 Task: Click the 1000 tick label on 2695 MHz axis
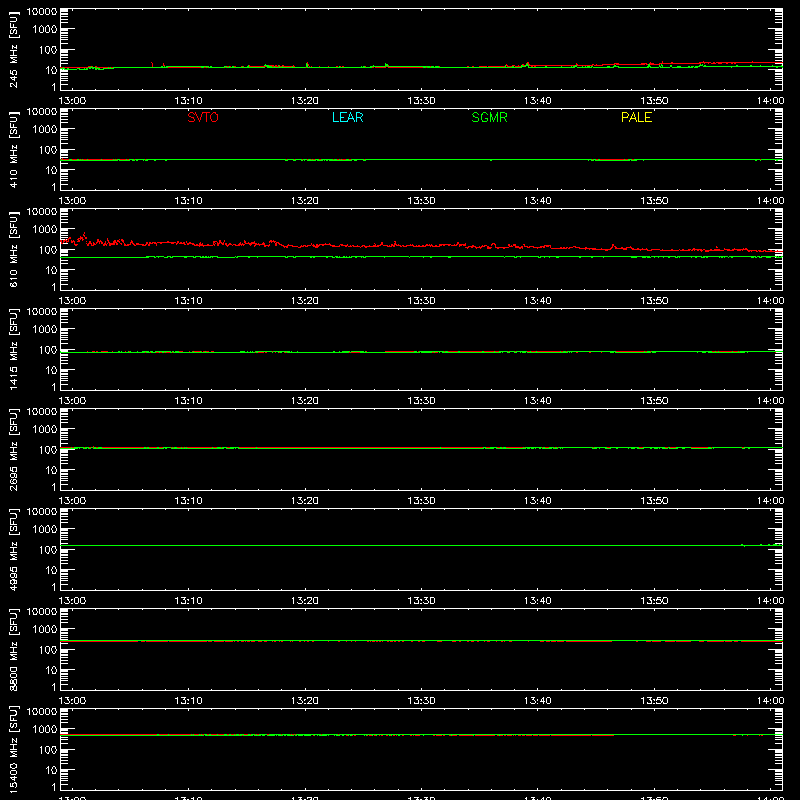45,429
